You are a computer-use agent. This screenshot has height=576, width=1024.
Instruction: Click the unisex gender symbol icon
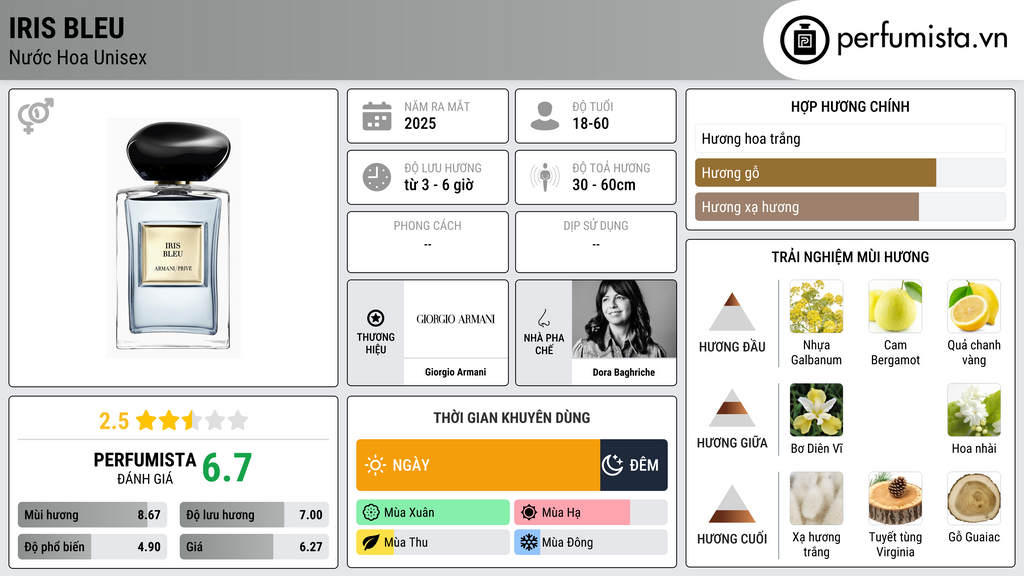(35, 116)
